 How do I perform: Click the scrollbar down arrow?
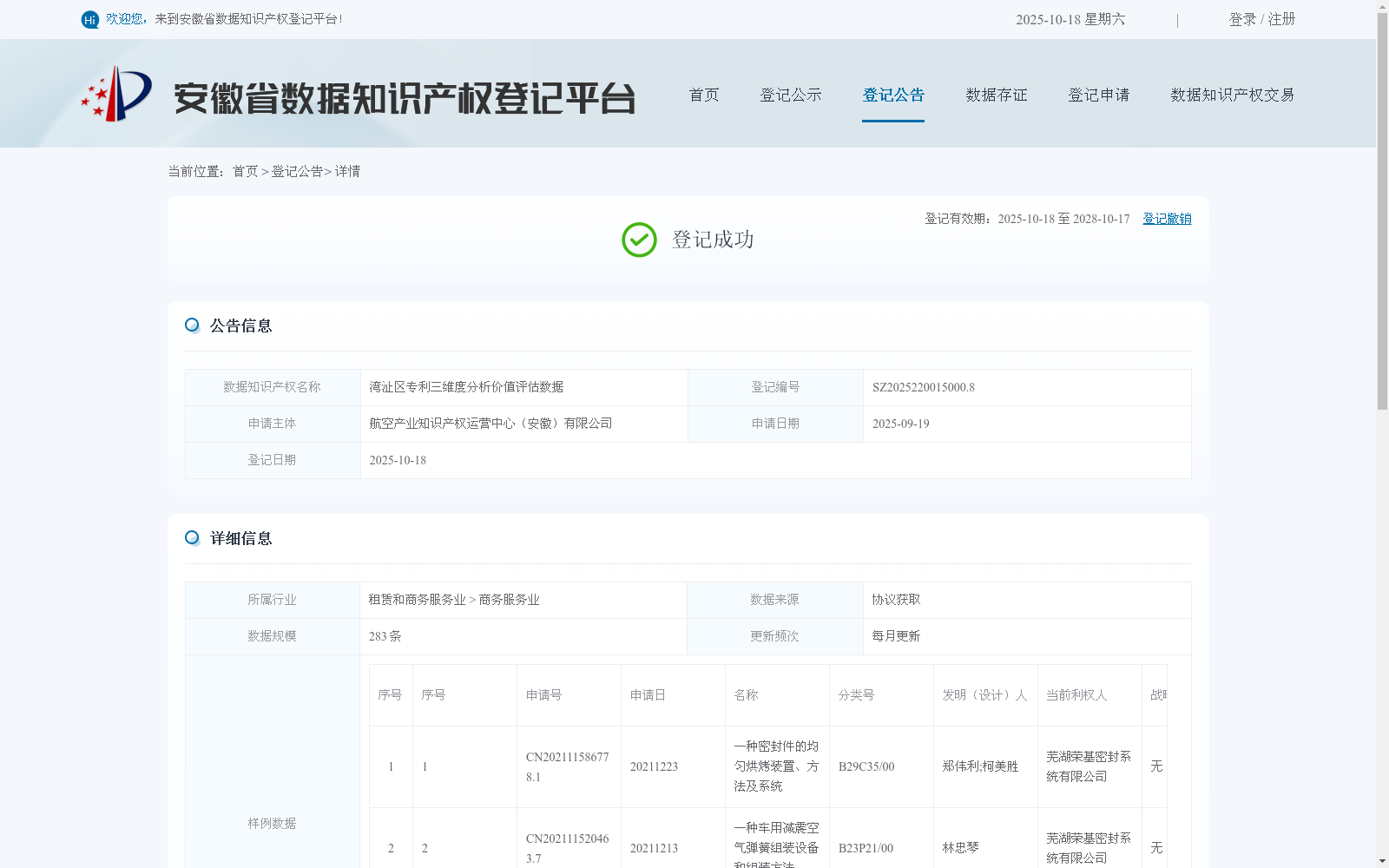click(1382, 861)
